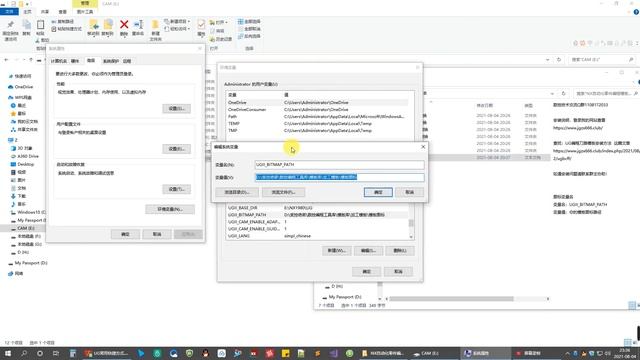640x360 pixels.
Task: Select OneDrive in Explorer navigation pane
Action: (x=21, y=87)
